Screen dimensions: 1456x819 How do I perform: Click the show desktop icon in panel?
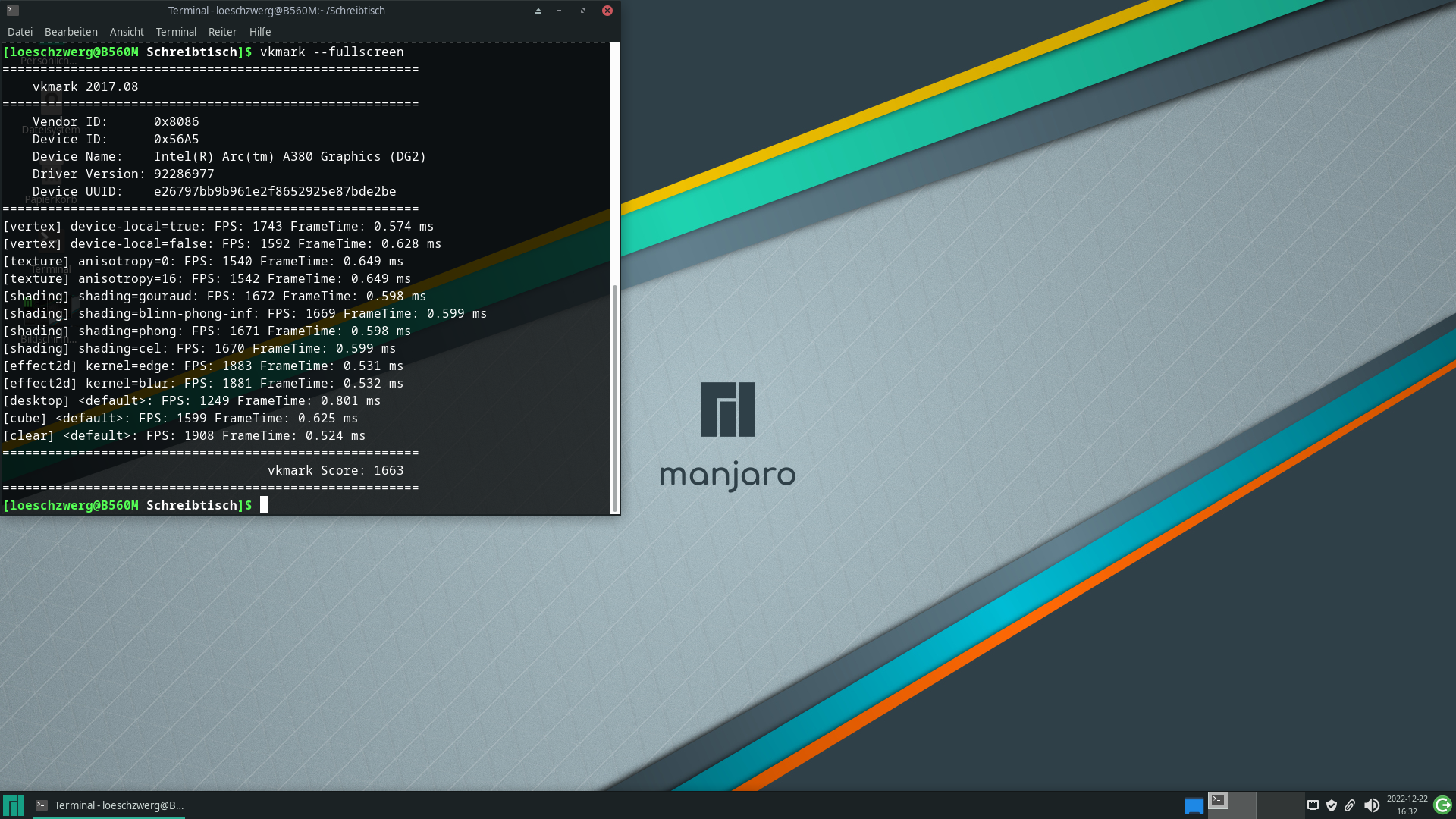[1194, 805]
